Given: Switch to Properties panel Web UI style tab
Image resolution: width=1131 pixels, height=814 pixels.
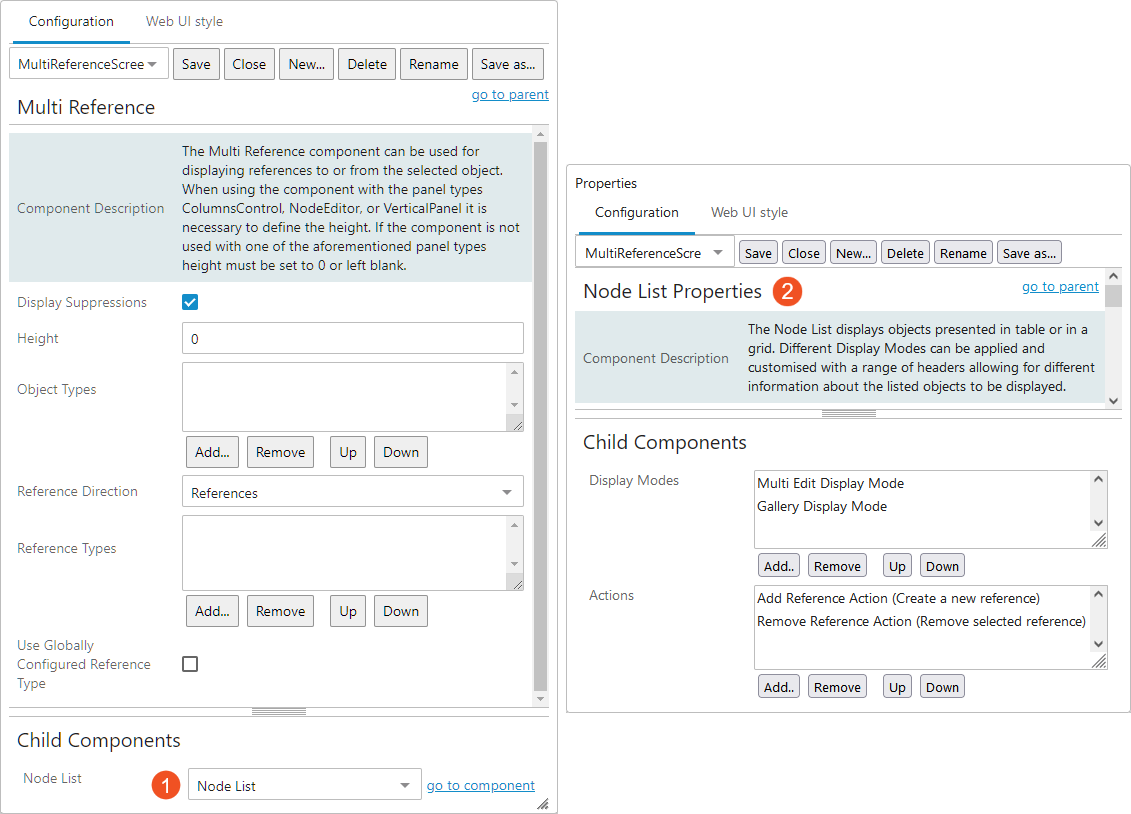Looking at the screenshot, I should 749,212.
